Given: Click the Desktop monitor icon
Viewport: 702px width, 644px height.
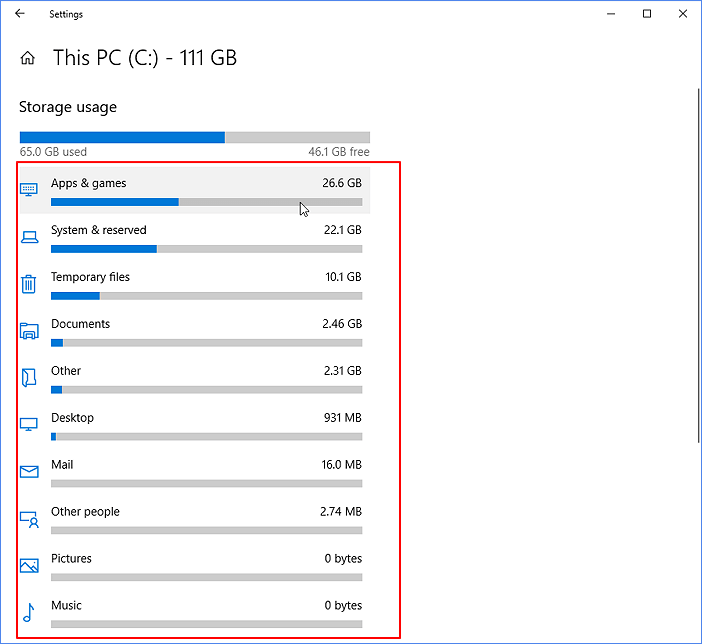Looking at the screenshot, I should point(29,424).
